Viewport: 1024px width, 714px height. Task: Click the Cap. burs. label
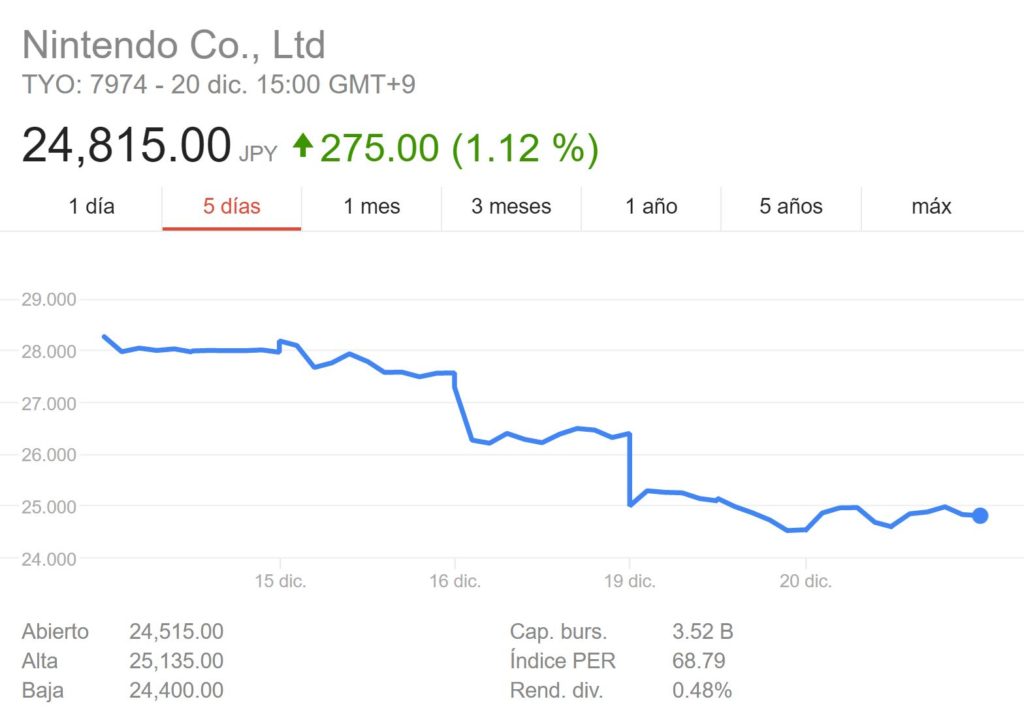pos(558,631)
